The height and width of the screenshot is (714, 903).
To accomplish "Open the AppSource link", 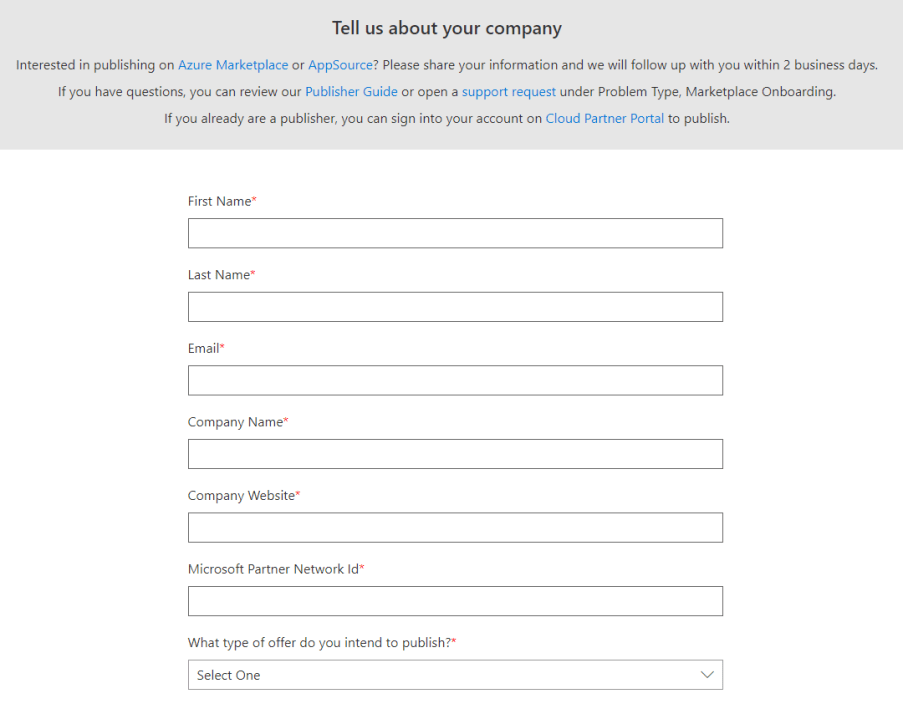I will (339, 64).
